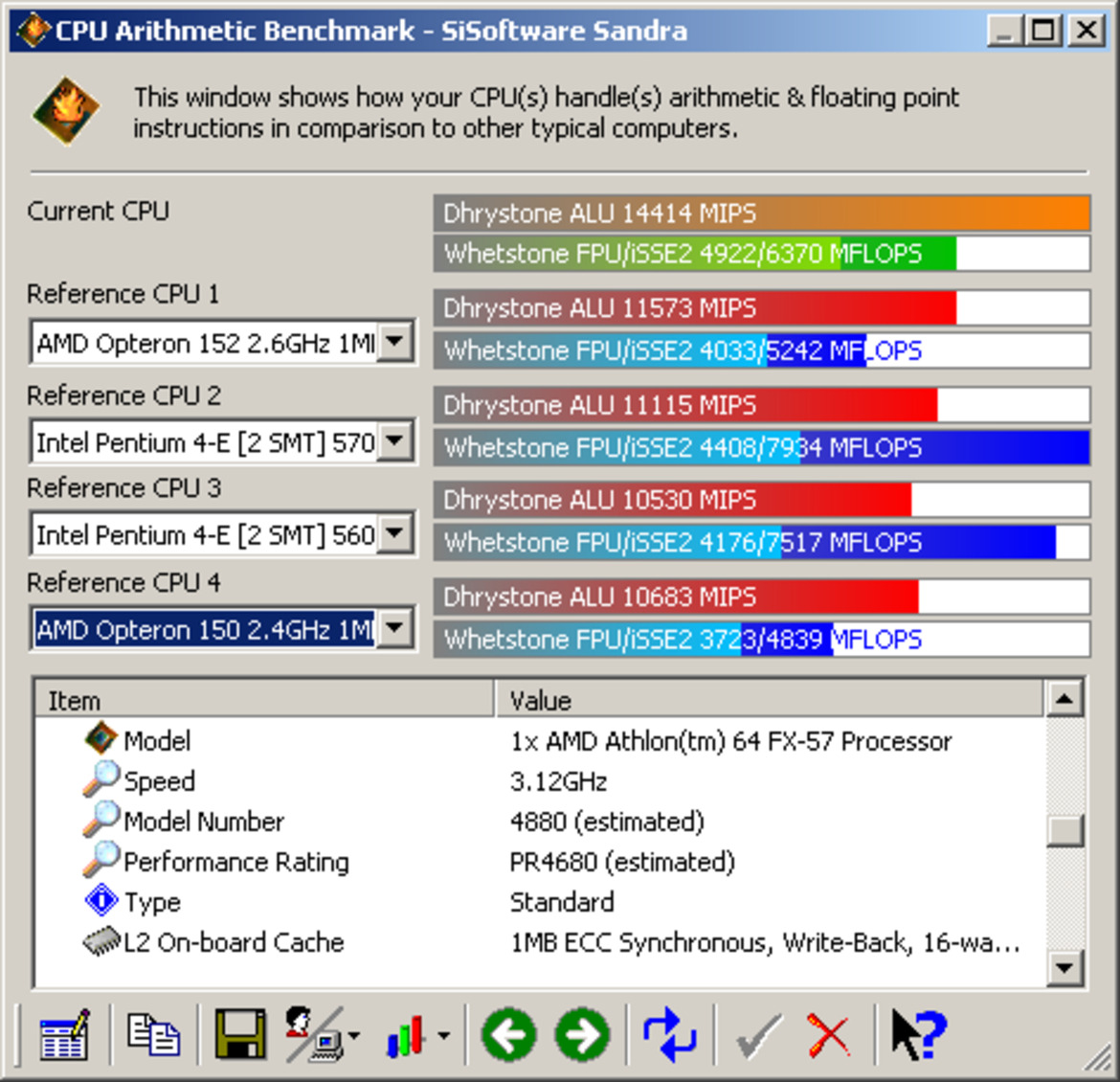This screenshot has height=1082, width=1120.
Task: Cancel using the red X icon
Action: [829, 1035]
